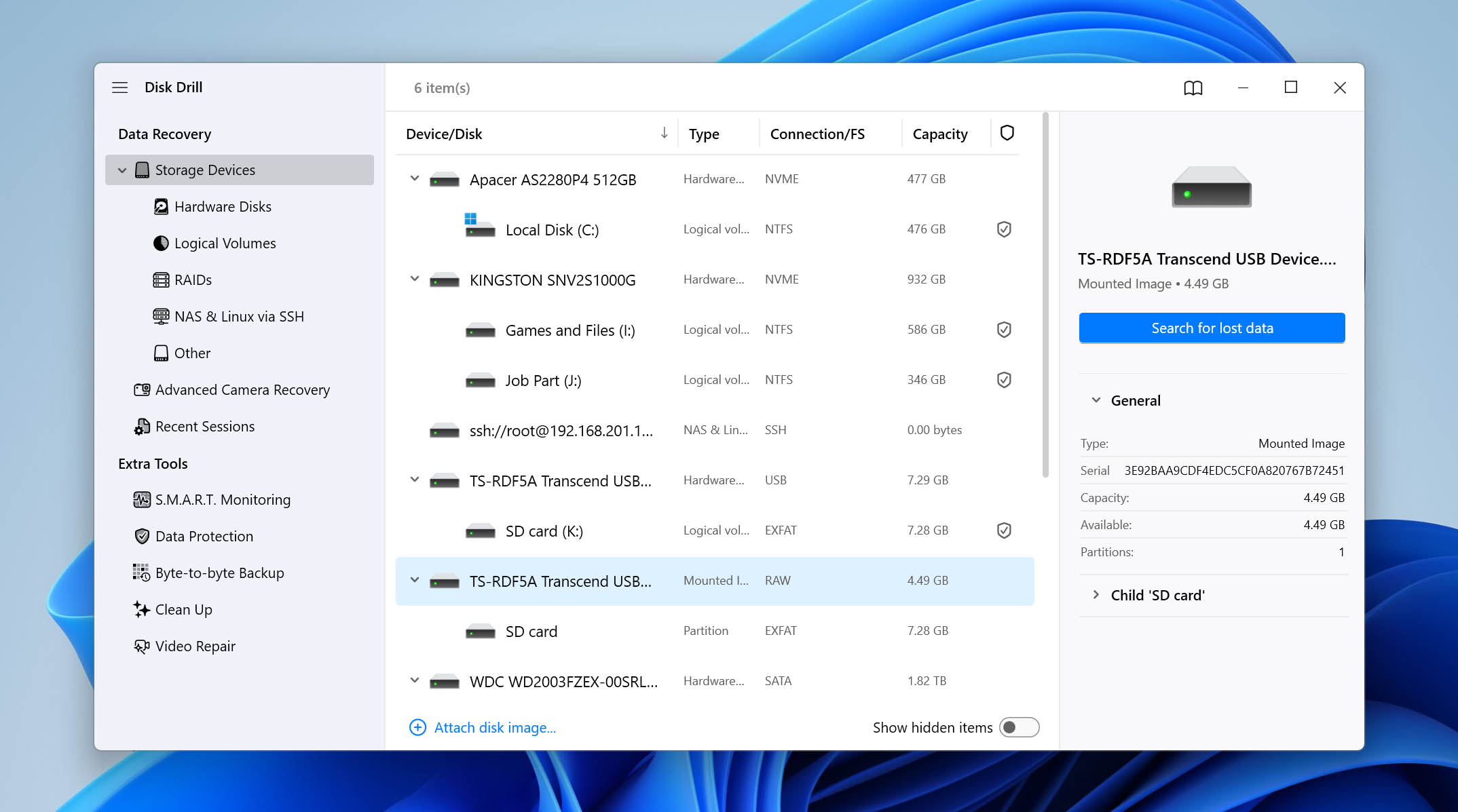
Task: Collapse the WDC WD2003FZEX-00SRL row
Action: tap(415, 680)
